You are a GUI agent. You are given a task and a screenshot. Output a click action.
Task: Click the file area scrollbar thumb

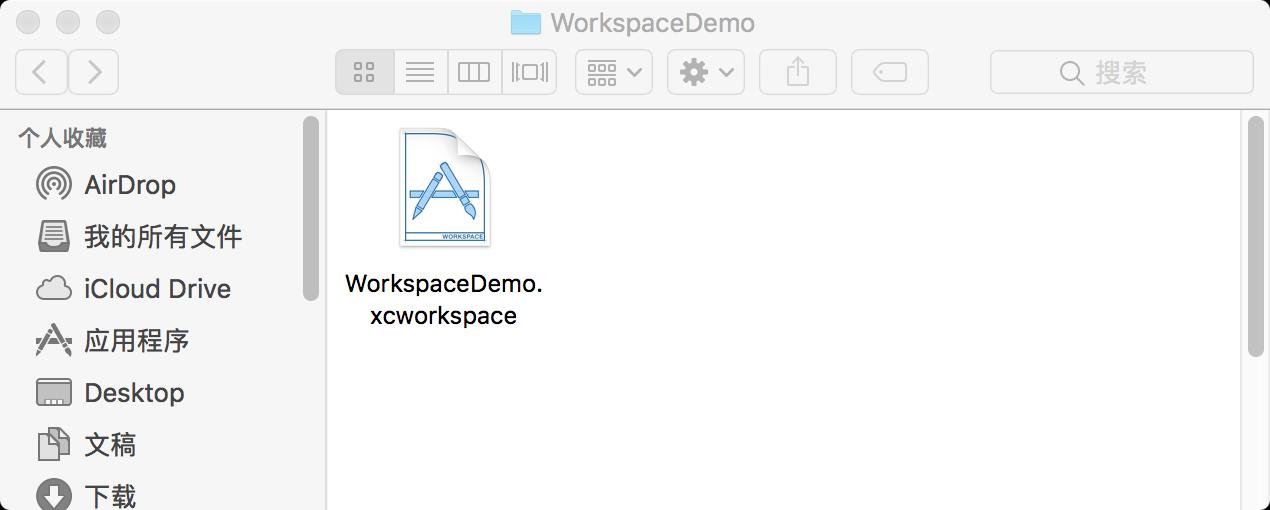point(1257,236)
